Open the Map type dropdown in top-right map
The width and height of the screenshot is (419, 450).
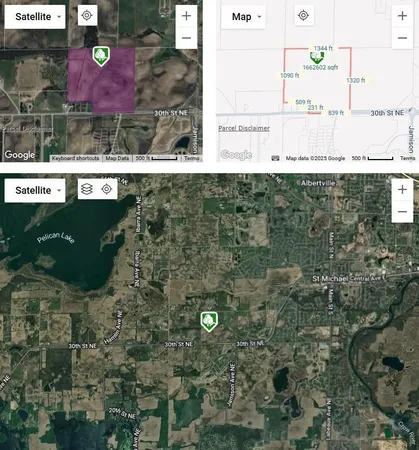click(243, 17)
